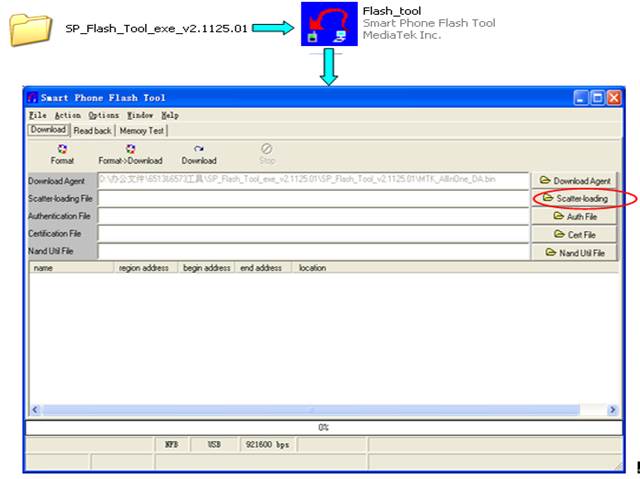Click the name column header
Image resolution: width=640 pixels, height=479 pixels.
[72, 268]
